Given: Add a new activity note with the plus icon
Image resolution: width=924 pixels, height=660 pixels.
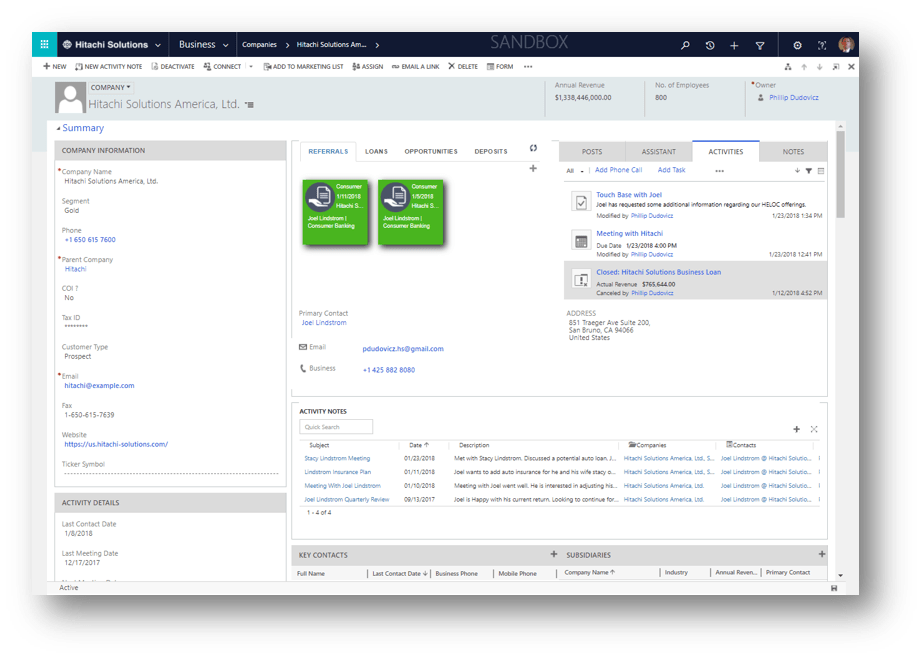Looking at the screenshot, I should coord(796,429).
